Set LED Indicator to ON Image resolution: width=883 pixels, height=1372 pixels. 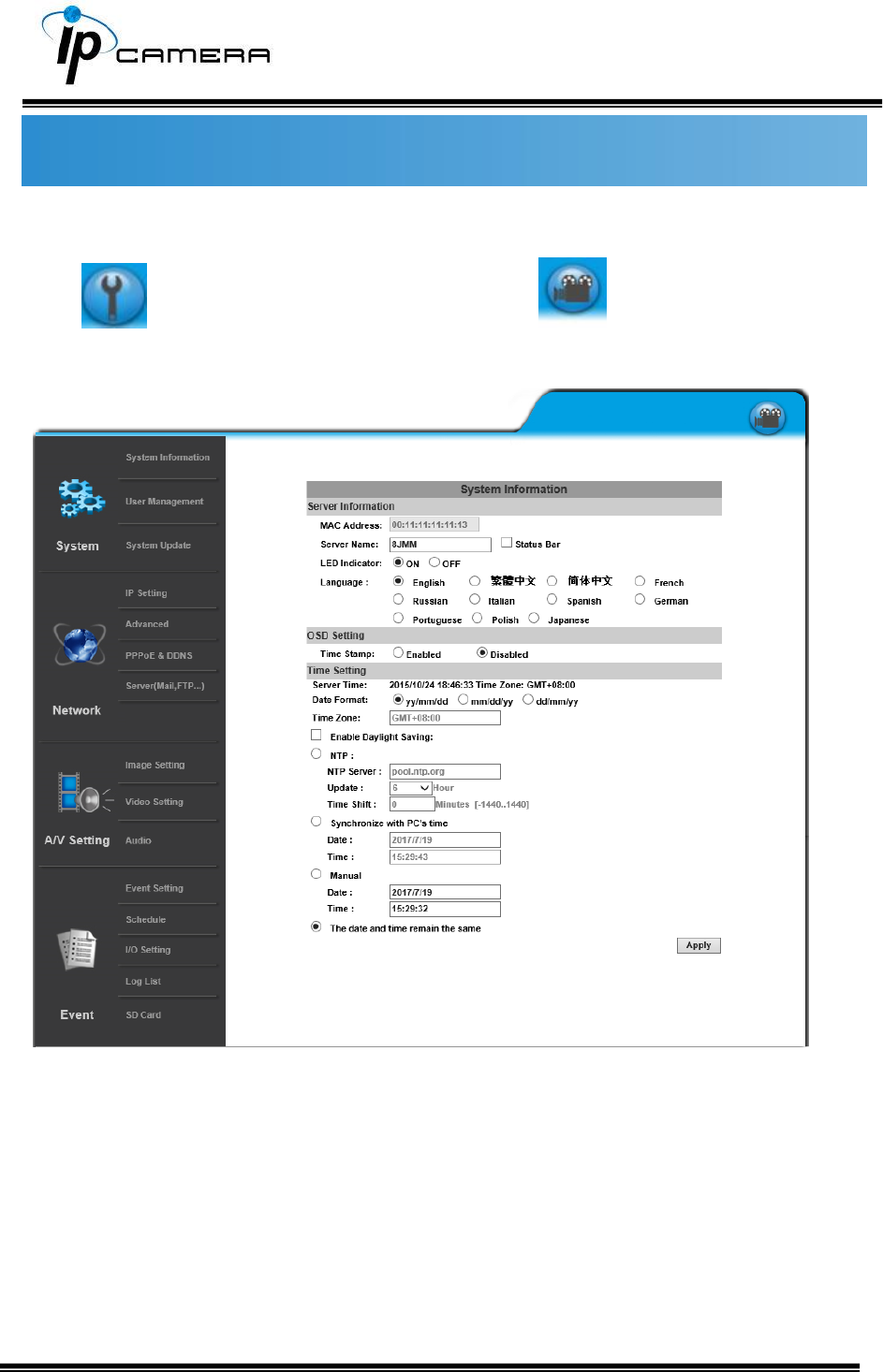(x=398, y=562)
